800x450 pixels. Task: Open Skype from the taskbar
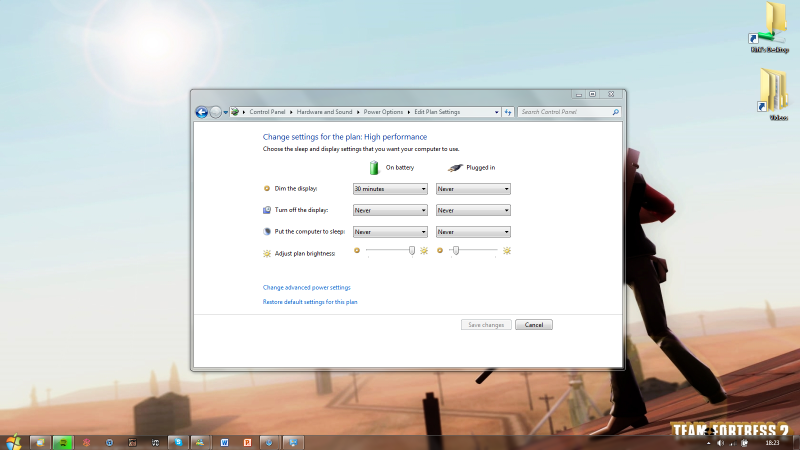178,442
